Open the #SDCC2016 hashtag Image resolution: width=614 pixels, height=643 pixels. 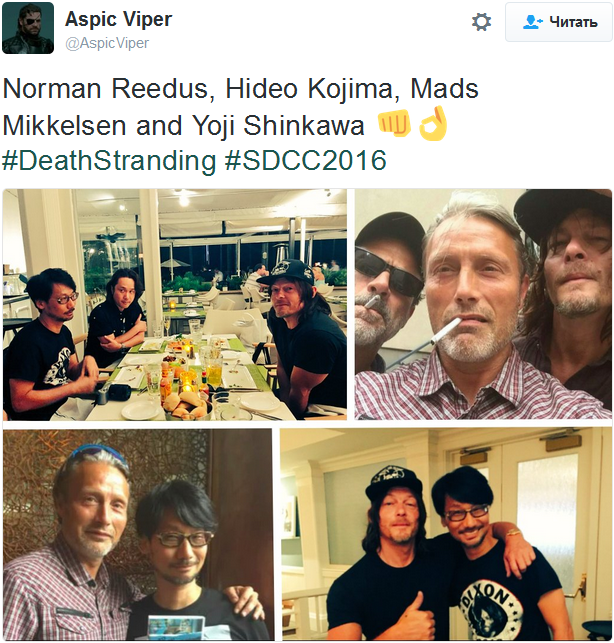[306, 160]
